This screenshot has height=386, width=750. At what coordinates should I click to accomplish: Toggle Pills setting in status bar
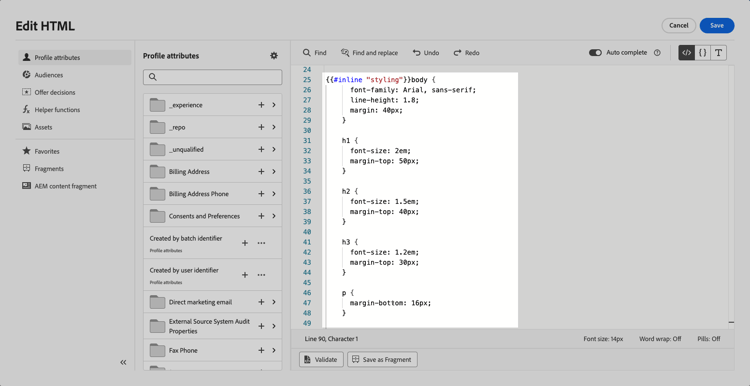click(x=708, y=339)
